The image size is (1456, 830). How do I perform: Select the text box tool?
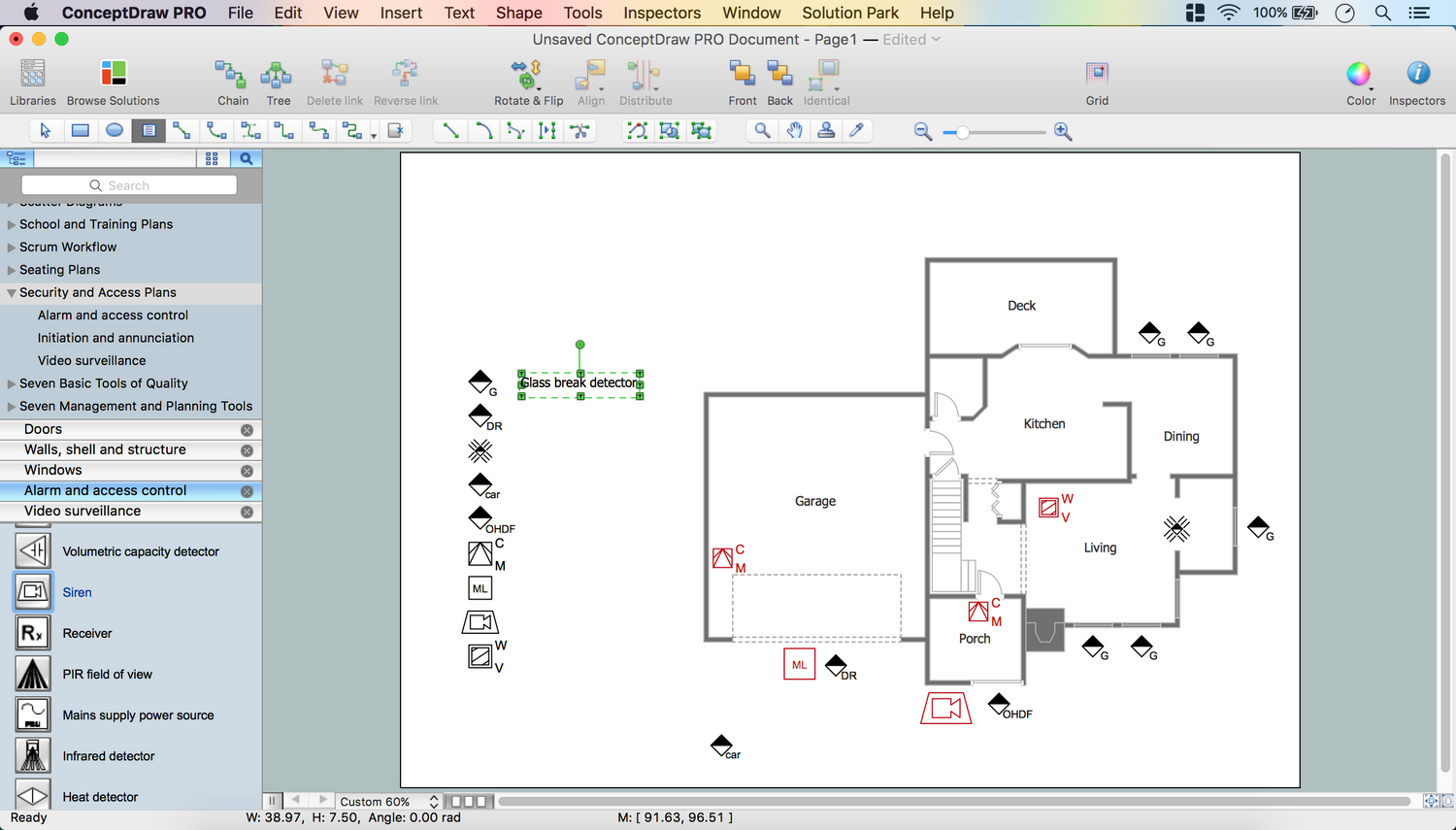point(149,130)
